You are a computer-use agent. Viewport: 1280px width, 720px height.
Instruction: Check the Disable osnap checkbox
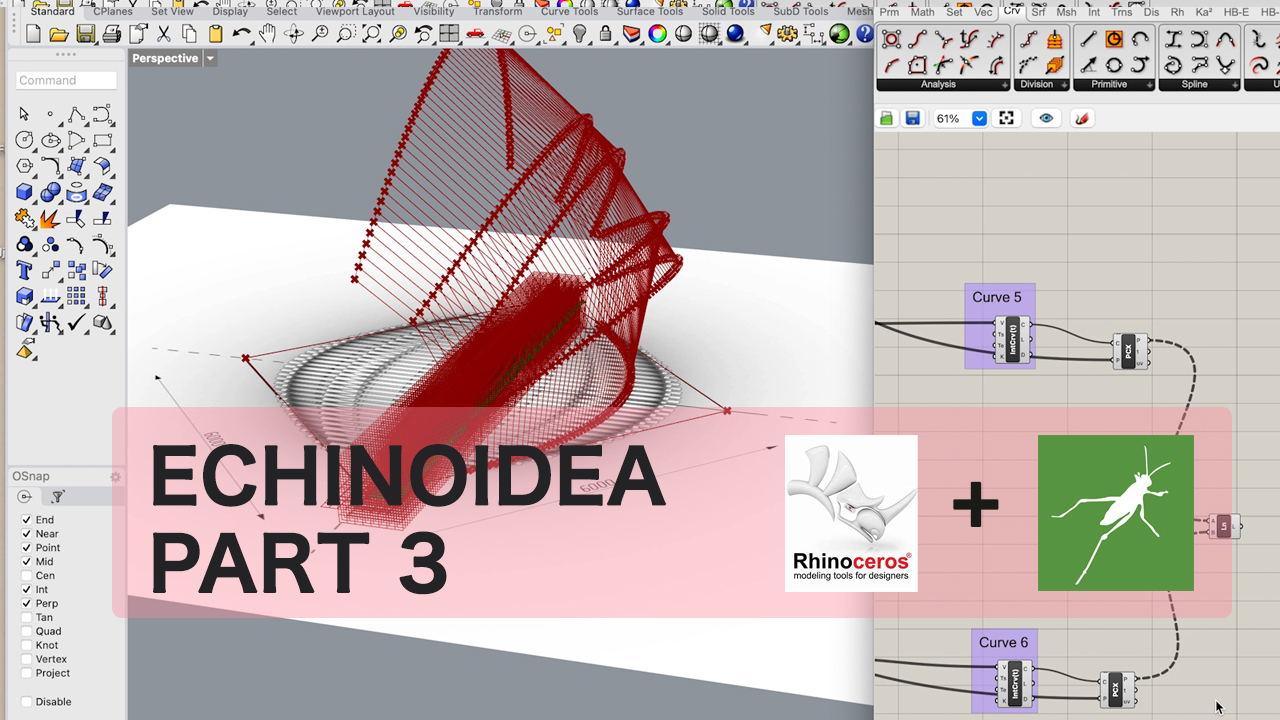[x=27, y=702]
